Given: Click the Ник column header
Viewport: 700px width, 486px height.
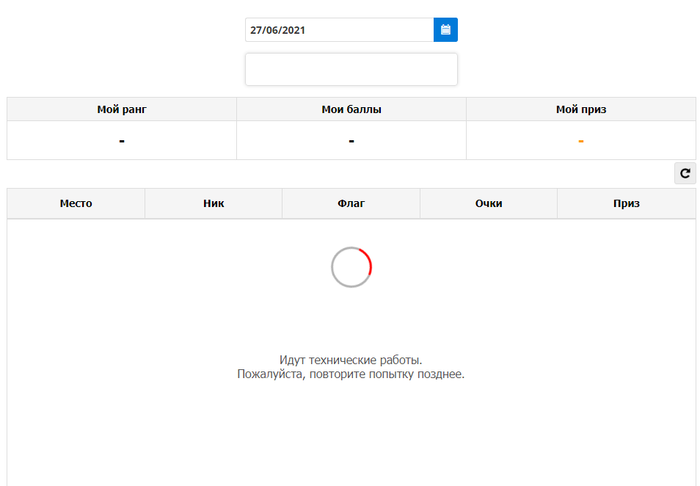Looking at the screenshot, I should coord(213,204).
